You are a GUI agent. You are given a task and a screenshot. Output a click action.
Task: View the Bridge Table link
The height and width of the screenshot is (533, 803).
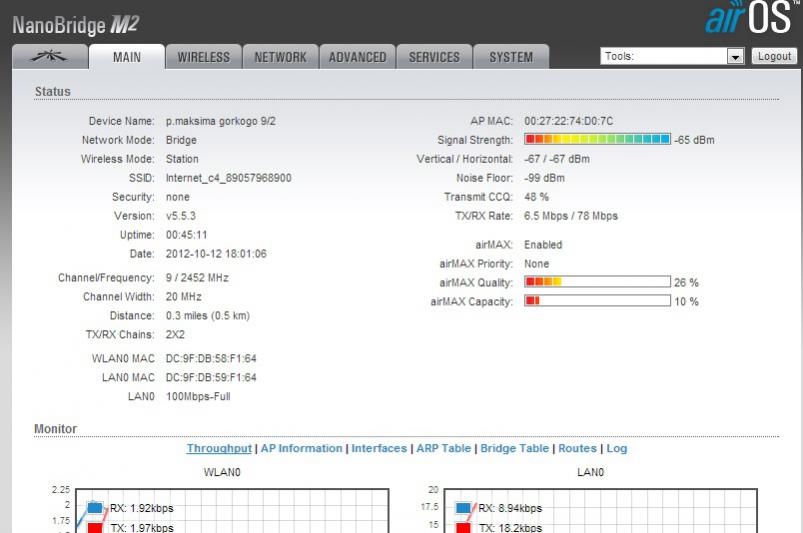pos(514,448)
